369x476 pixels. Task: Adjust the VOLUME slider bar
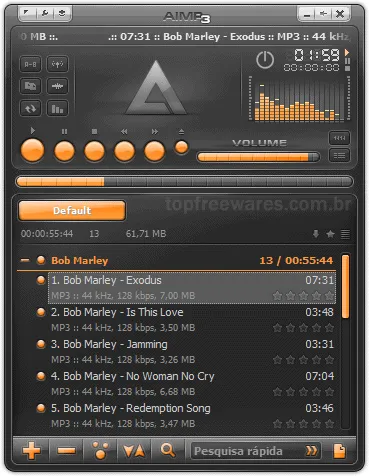pyautogui.click(x=258, y=157)
